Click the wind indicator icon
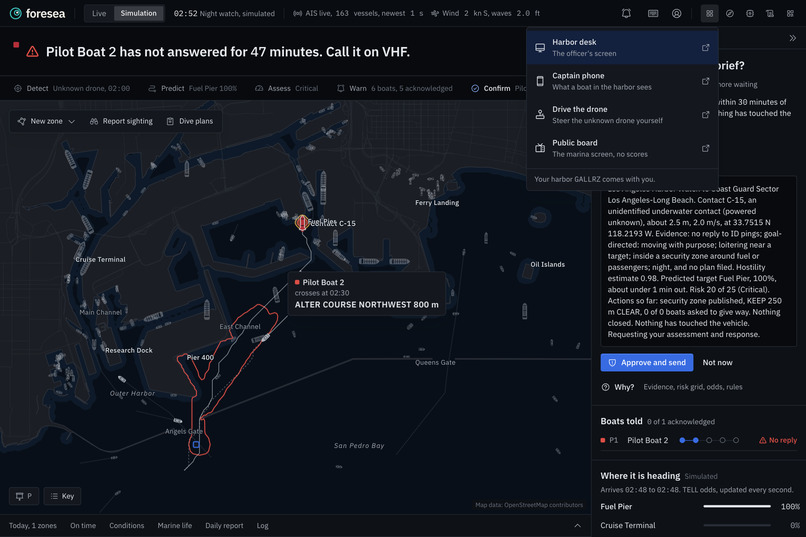This screenshot has width=806, height=537. pyautogui.click(x=435, y=13)
